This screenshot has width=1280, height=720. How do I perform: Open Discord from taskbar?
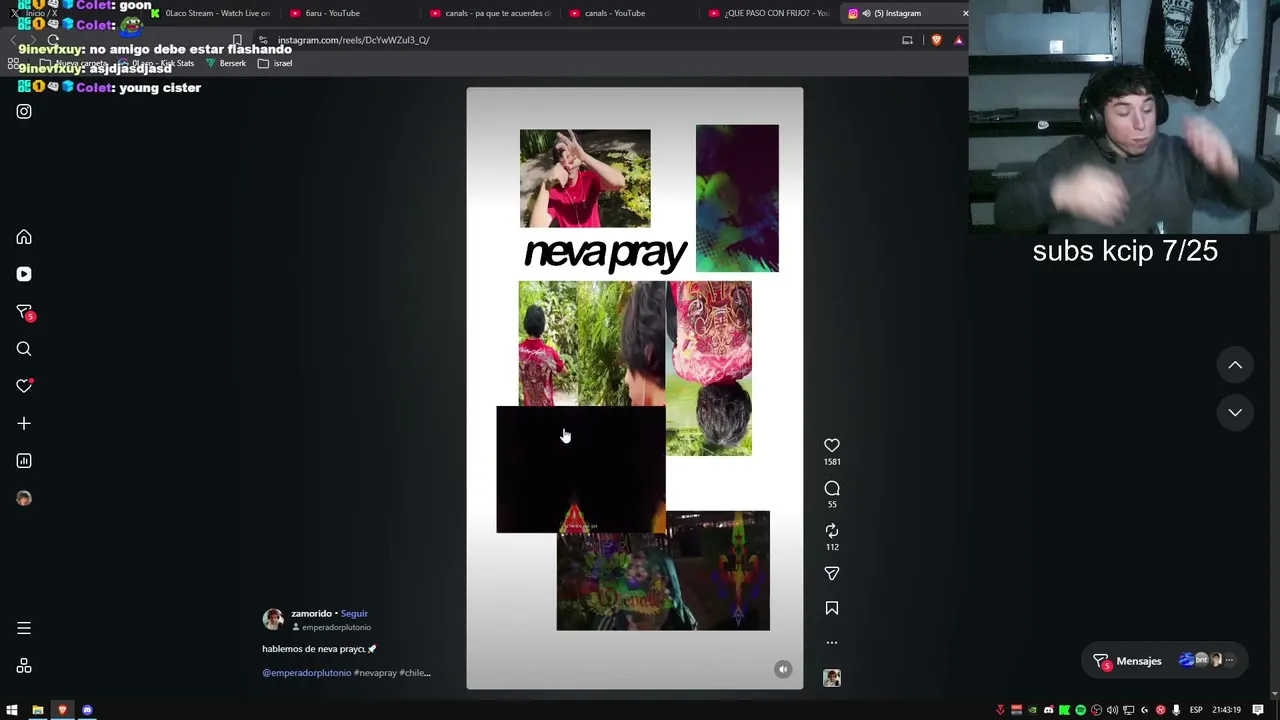click(87, 710)
